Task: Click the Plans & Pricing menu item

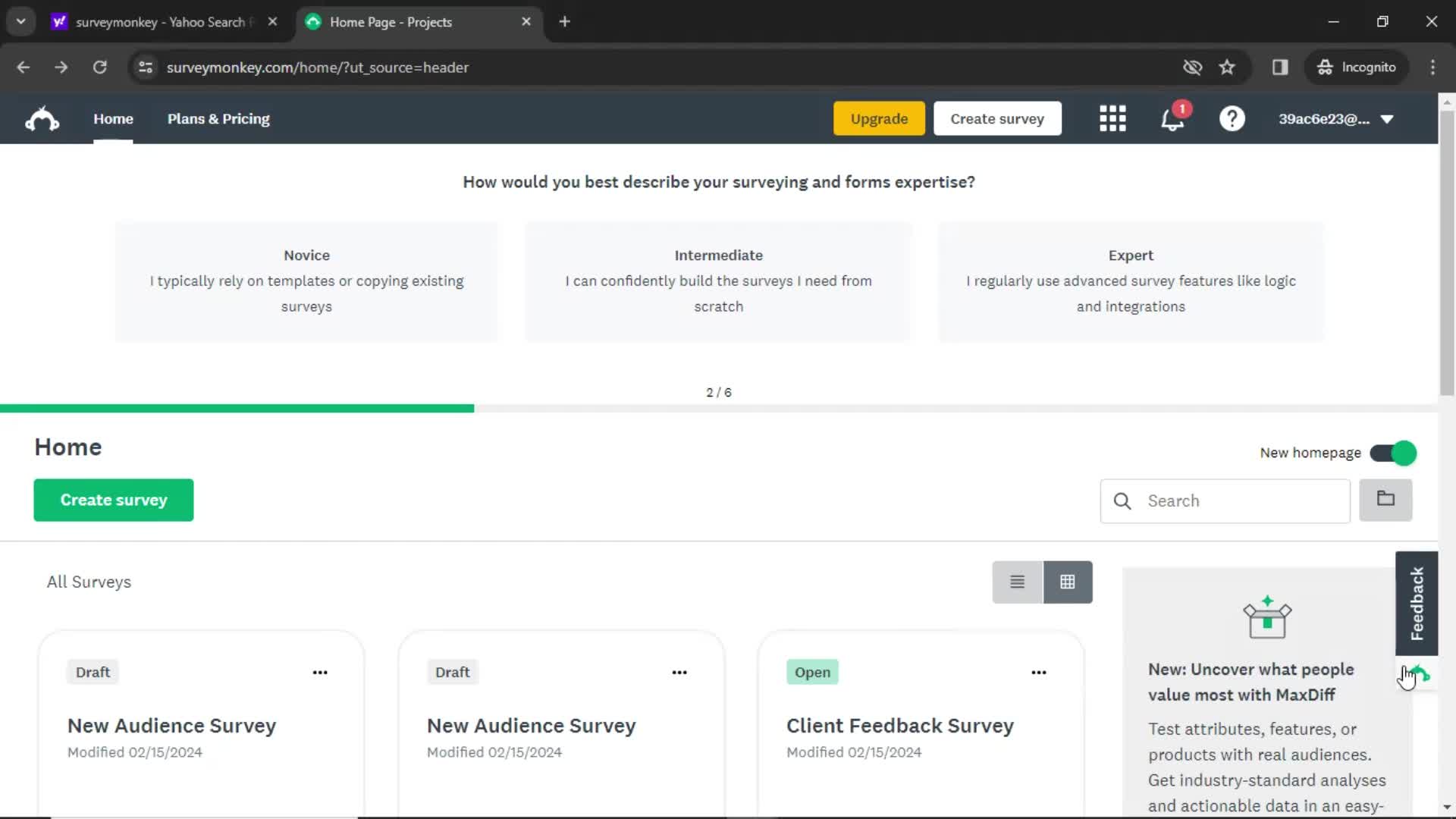Action: [218, 119]
